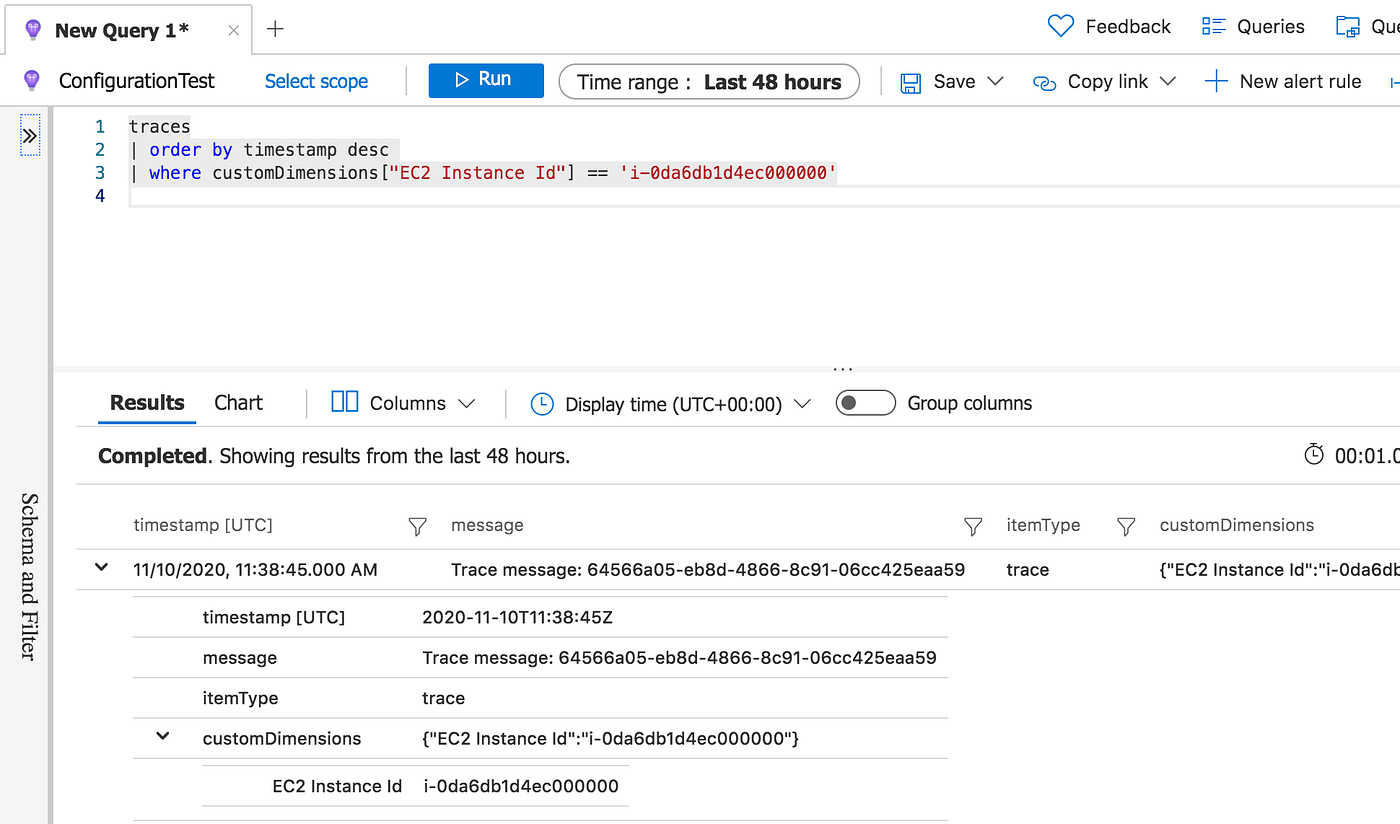The width and height of the screenshot is (1400, 824).
Task: Click the Select scope link
Action: click(x=316, y=81)
